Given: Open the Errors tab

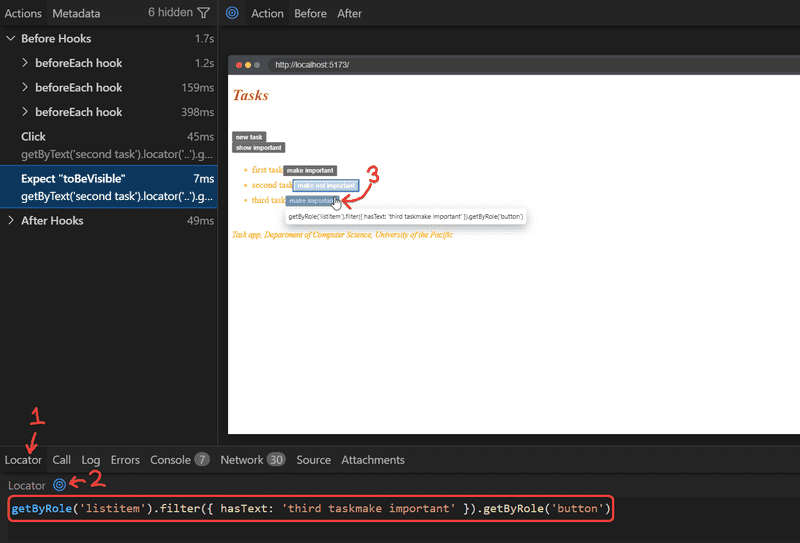Looking at the screenshot, I should pos(125,460).
